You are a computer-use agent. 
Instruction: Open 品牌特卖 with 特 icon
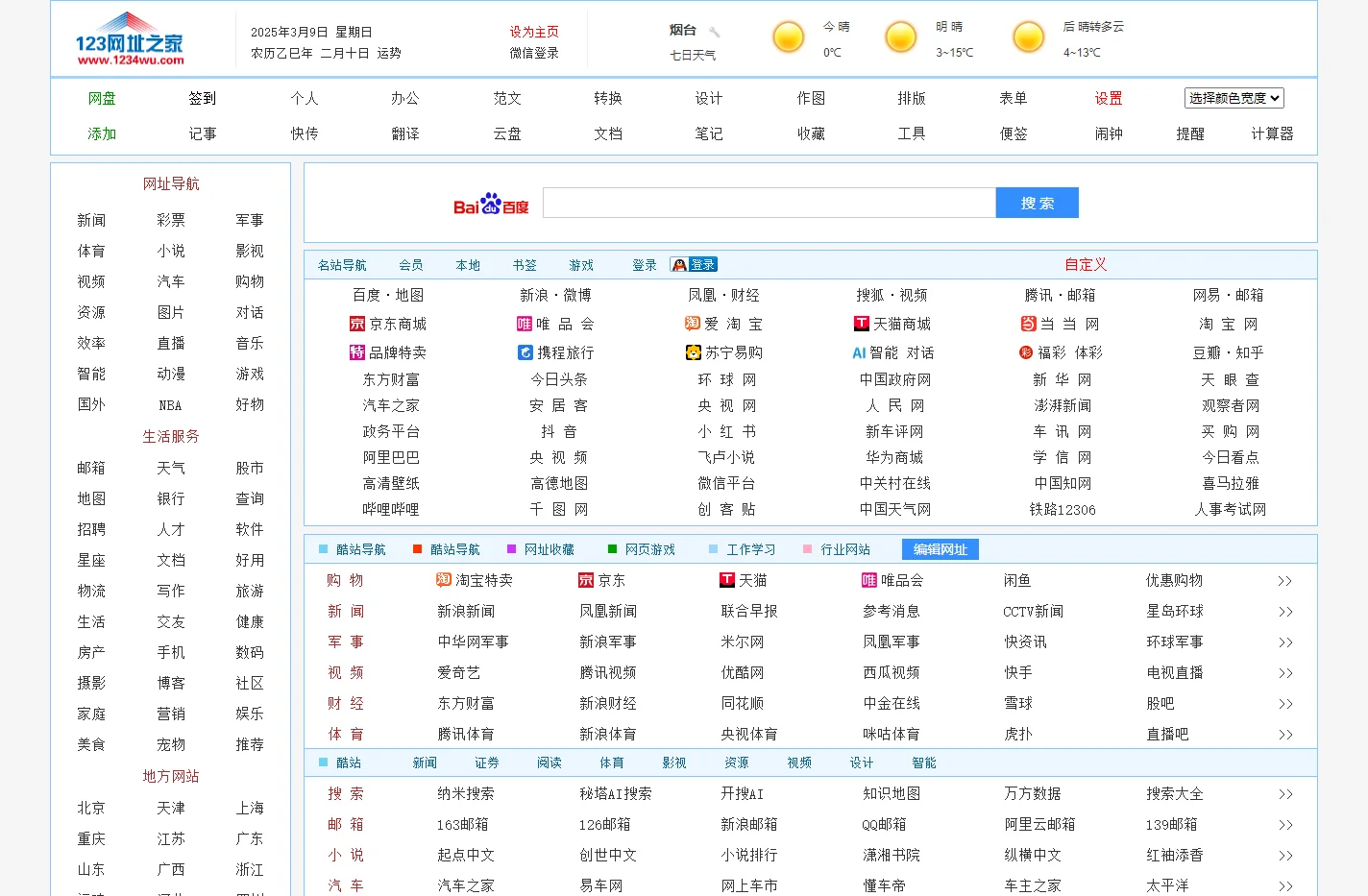click(x=388, y=353)
